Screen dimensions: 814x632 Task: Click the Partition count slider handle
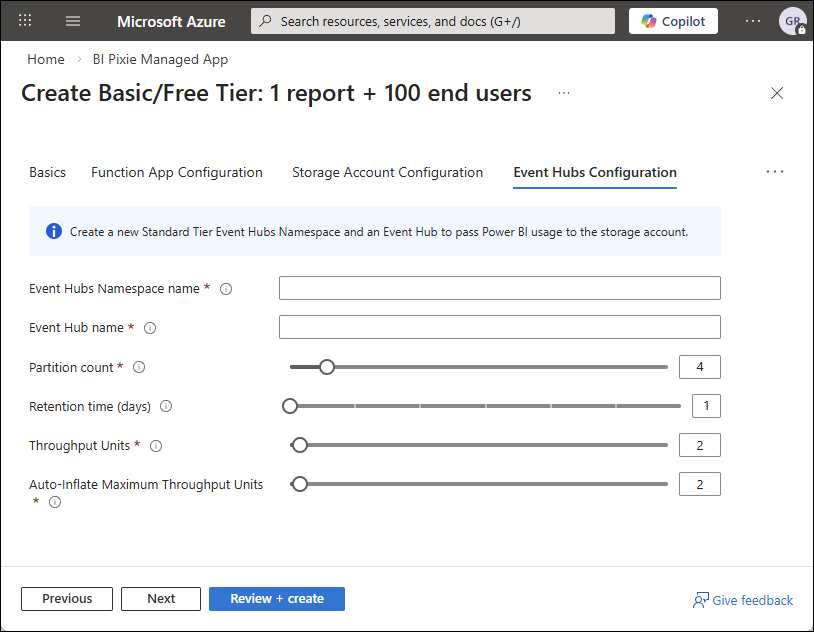click(x=326, y=367)
